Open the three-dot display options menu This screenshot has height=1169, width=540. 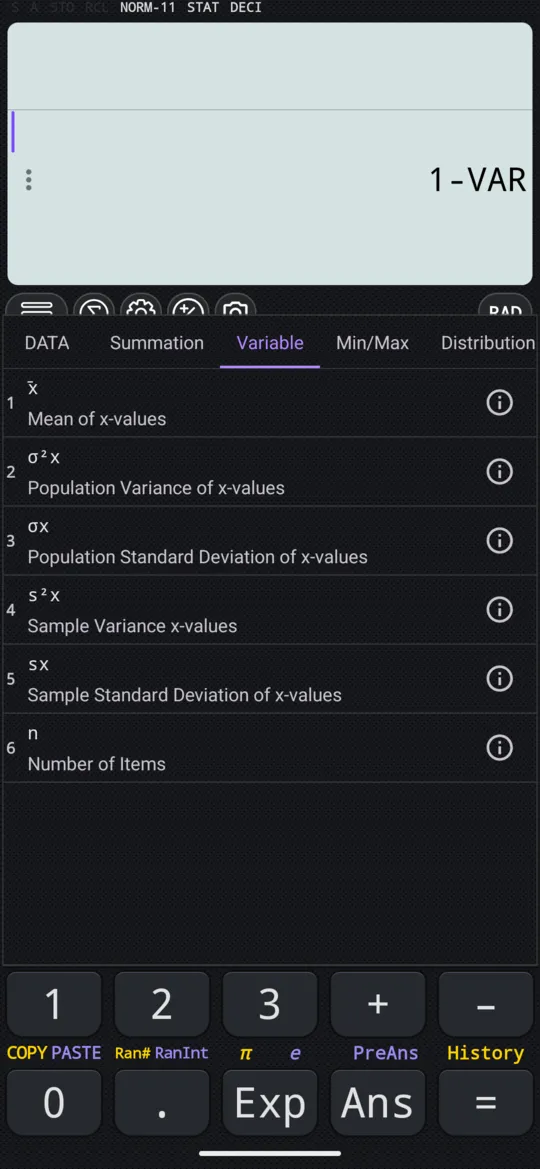(x=28, y=180)
